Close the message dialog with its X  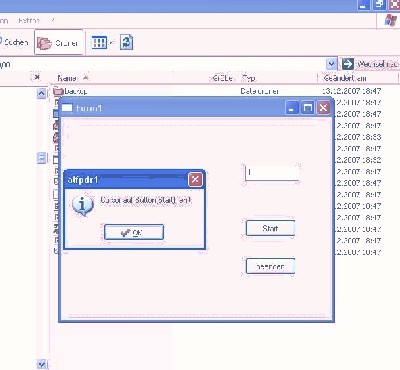tap(195, 179)
